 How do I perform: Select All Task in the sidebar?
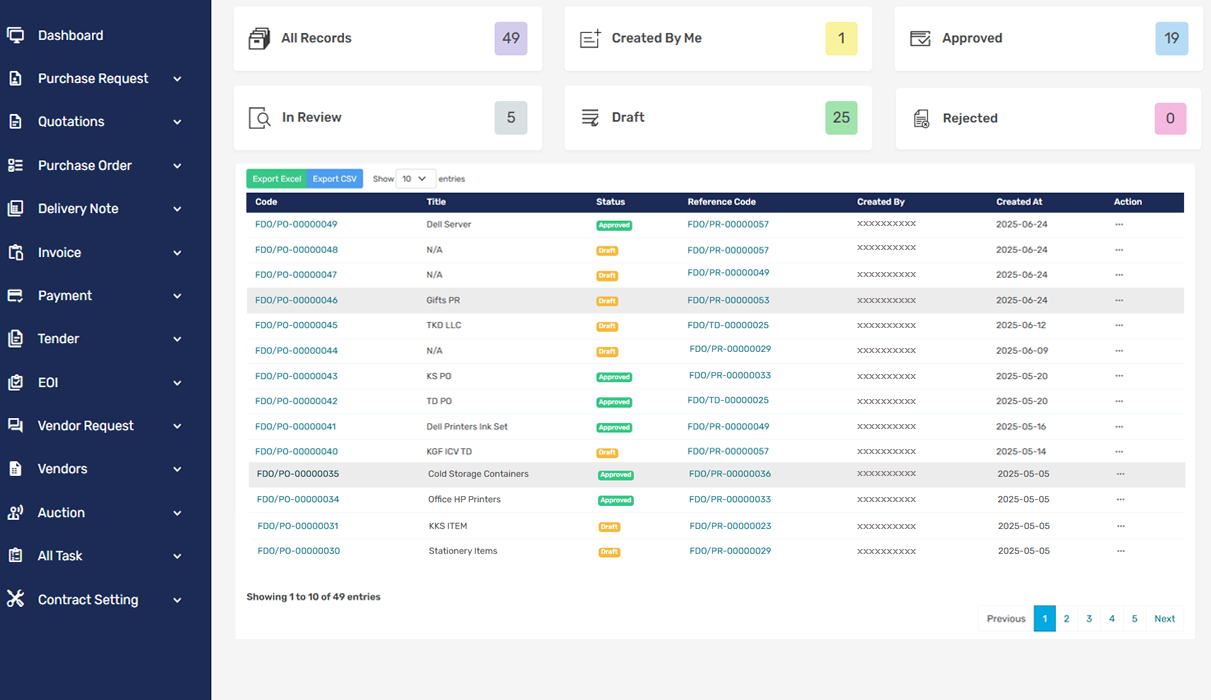click(x=60, y=555)
